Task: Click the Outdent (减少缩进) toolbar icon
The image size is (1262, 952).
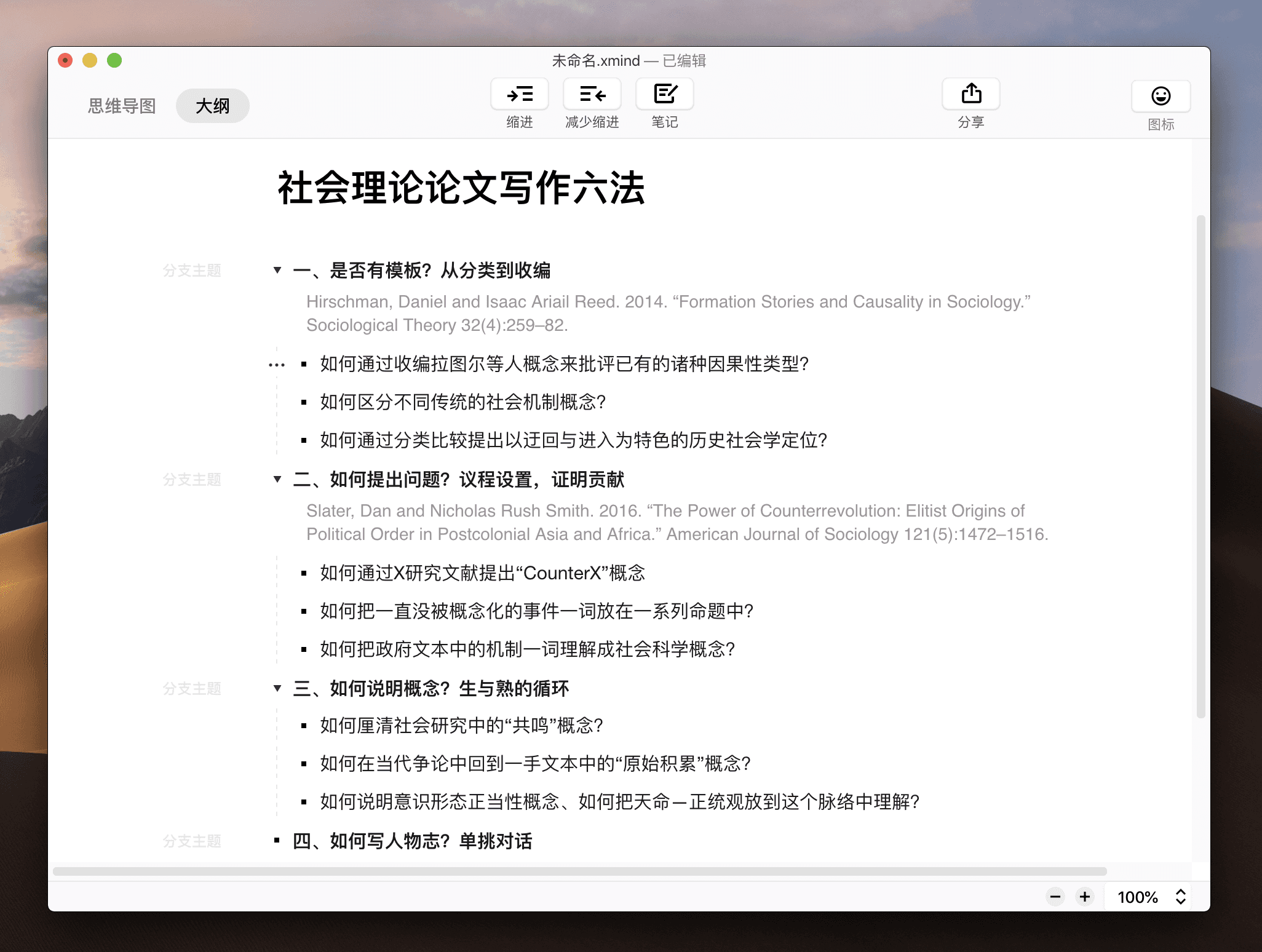Action: click(592, 95)
